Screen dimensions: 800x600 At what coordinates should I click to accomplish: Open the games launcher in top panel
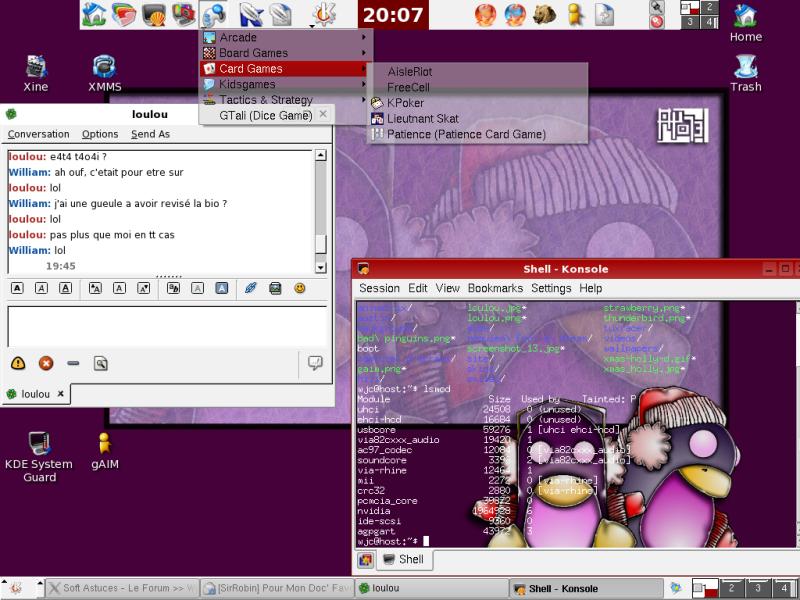pos(214,14)
